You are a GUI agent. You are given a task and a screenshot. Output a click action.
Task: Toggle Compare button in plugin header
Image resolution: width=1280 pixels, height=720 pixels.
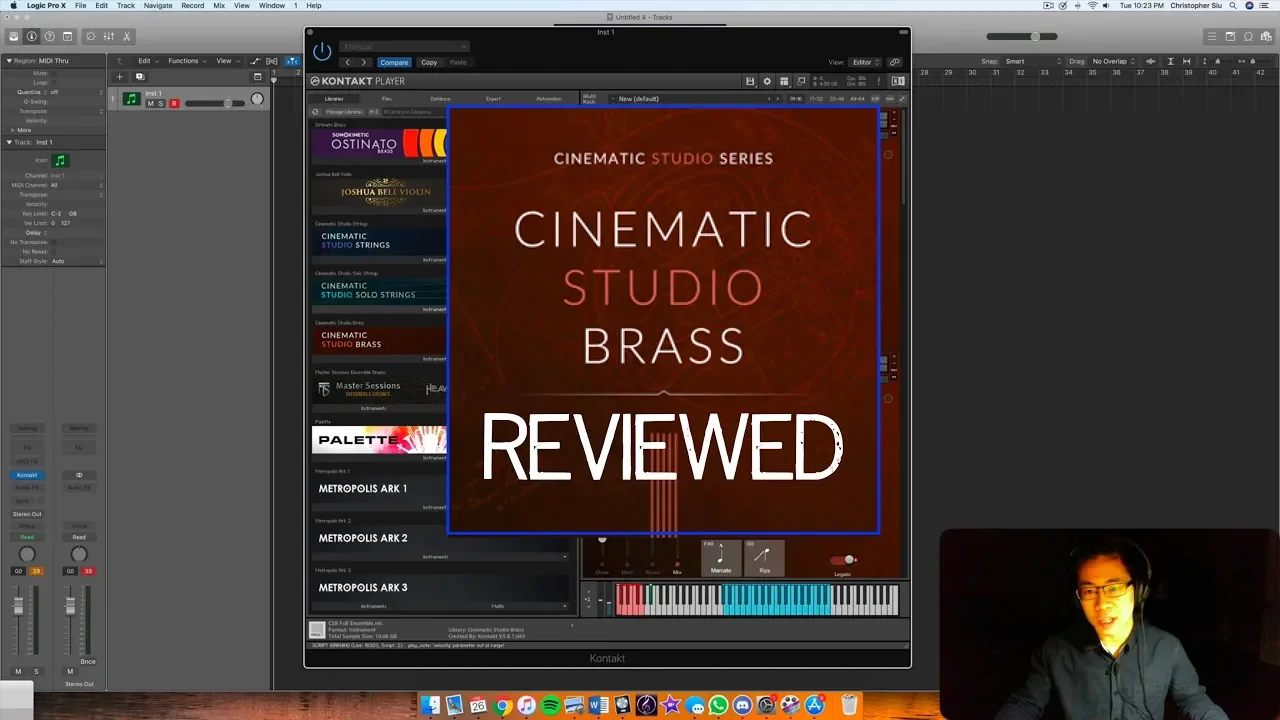pyautogui.click(x=393, y=62)
